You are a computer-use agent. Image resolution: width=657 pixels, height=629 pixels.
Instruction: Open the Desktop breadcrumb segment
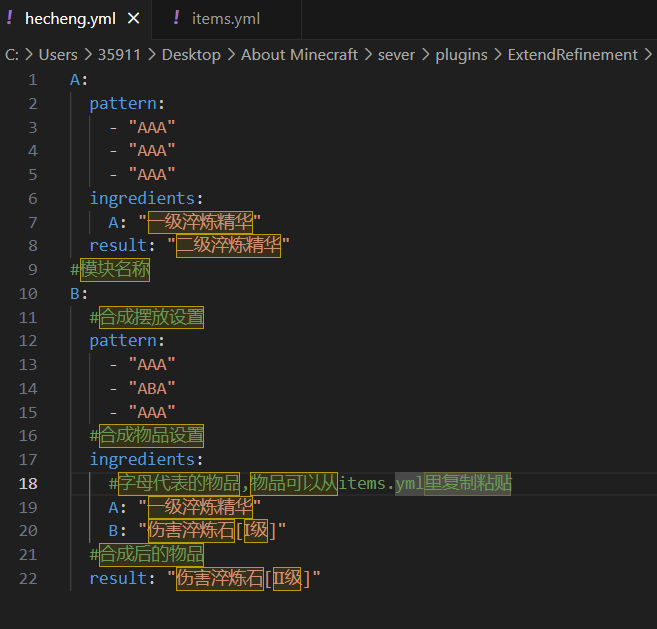pyautogui.click(x=190, y=55)
